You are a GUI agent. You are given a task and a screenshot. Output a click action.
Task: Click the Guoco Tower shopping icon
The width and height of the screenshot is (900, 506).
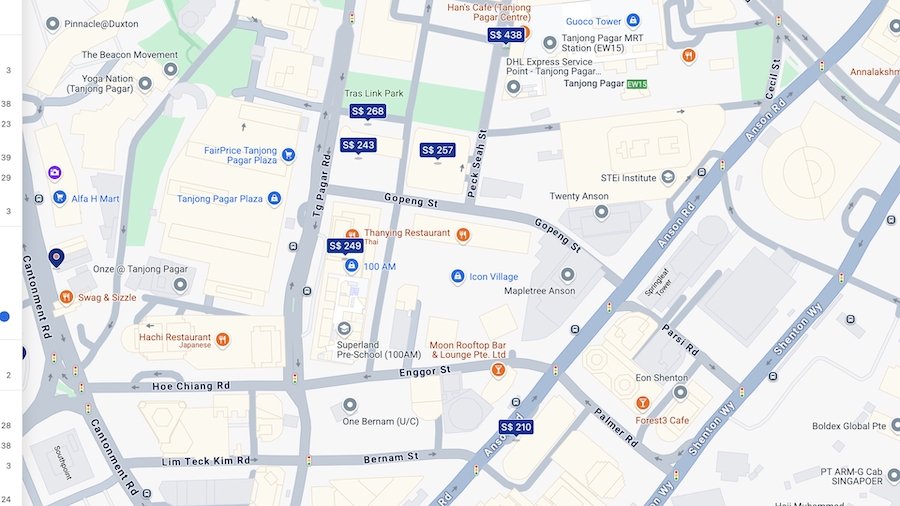click(633, 21)
